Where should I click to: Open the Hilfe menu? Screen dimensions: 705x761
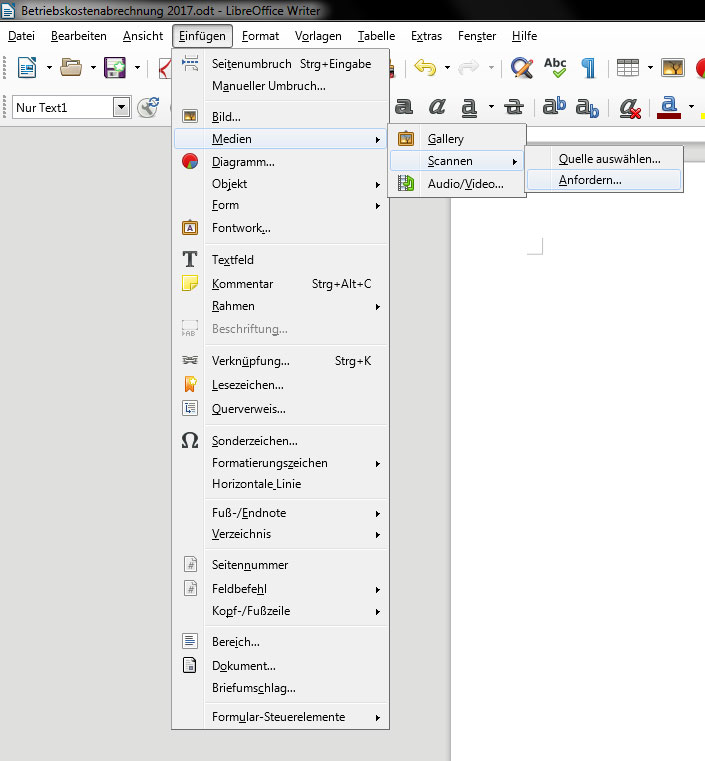524,36
